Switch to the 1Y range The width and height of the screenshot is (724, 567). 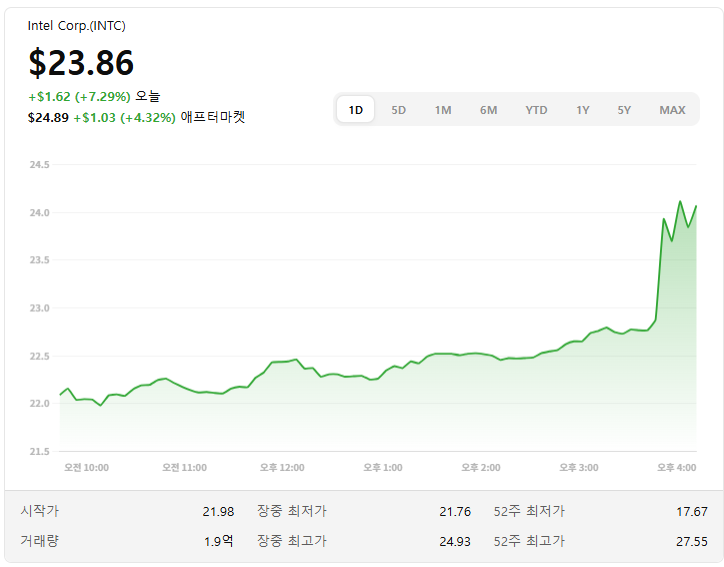[x=583, y=110]
